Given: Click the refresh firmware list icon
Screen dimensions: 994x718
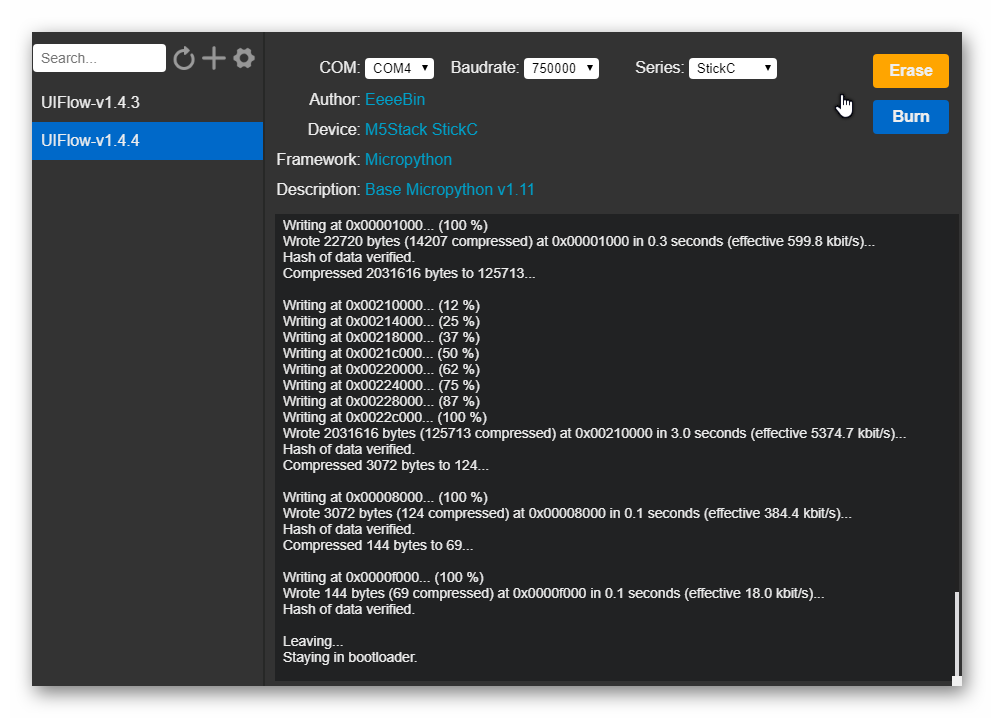Looking at the screenshot, I should (184, 58).
